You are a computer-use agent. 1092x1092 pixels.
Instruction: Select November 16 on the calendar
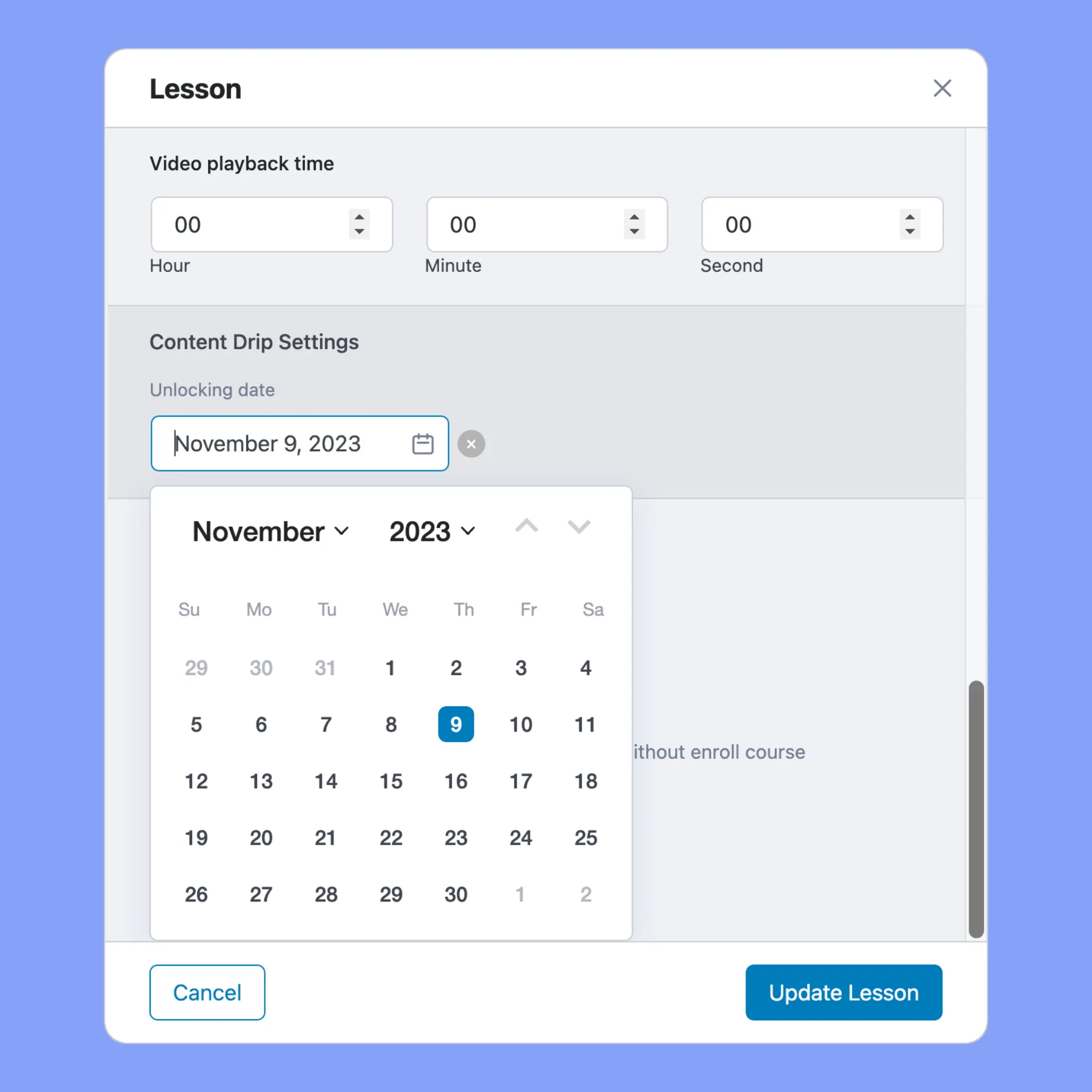[x=456, y=780]
